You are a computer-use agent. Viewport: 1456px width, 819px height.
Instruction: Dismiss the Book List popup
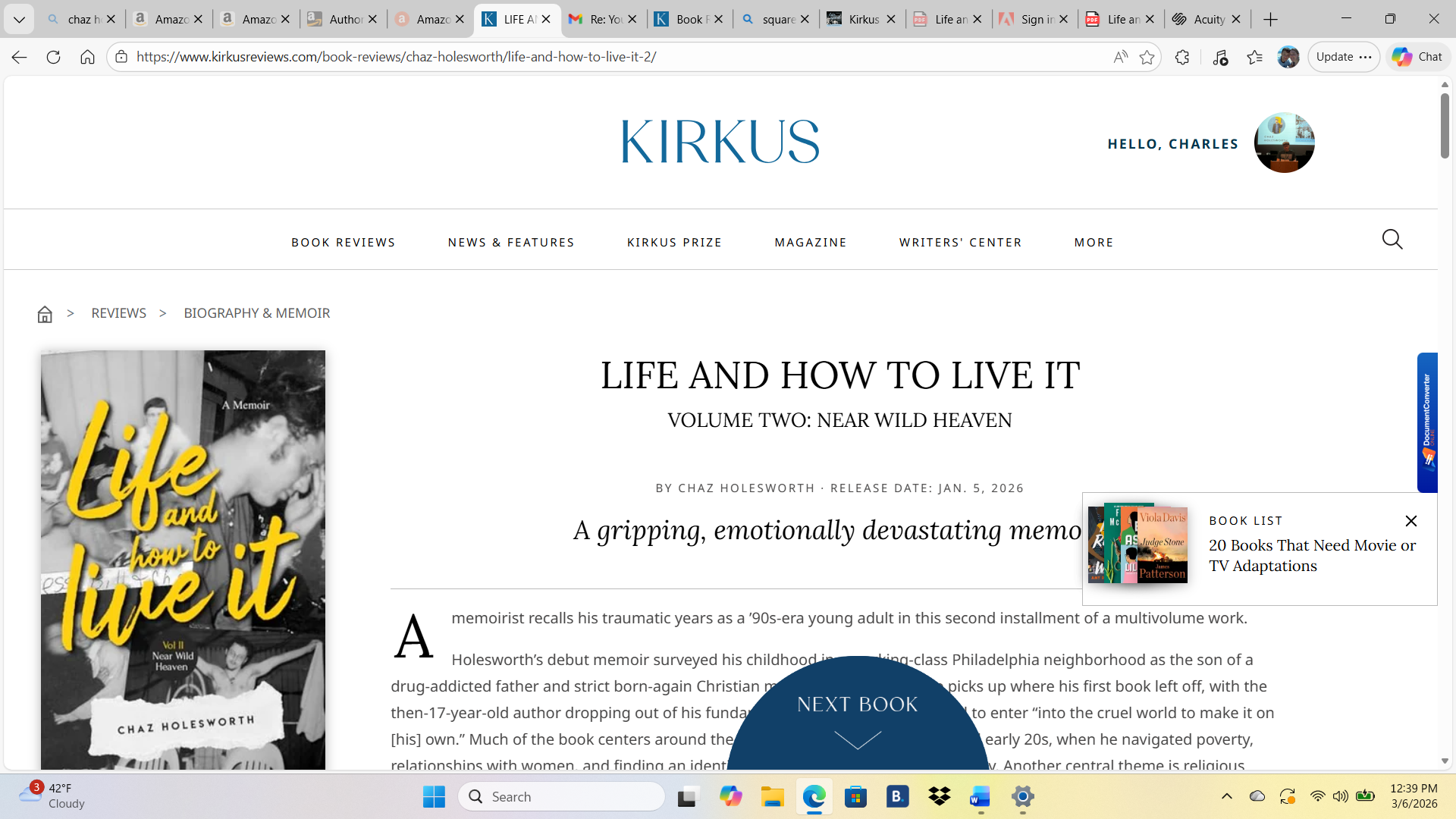click(x=1410, y=521)
